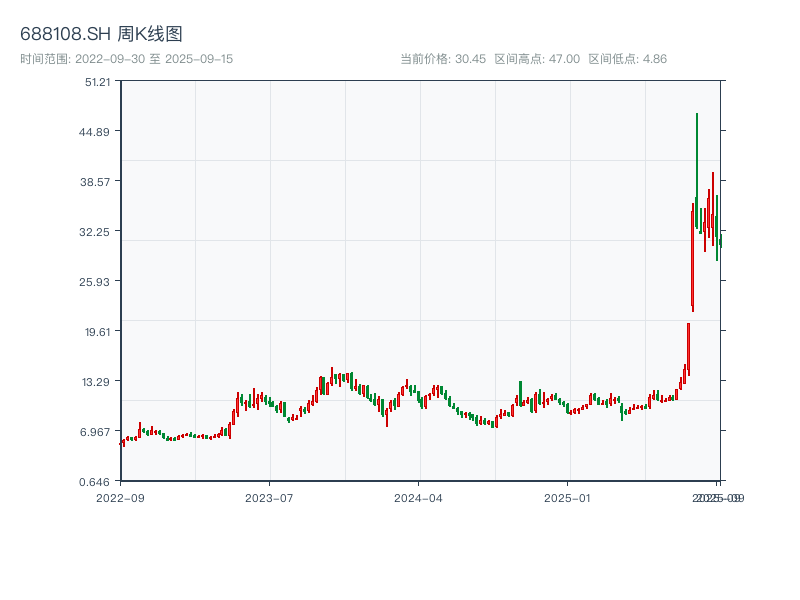Click the 44.89 y-axis label
Viewport: 800px width, 600px height.
point(94,132)
